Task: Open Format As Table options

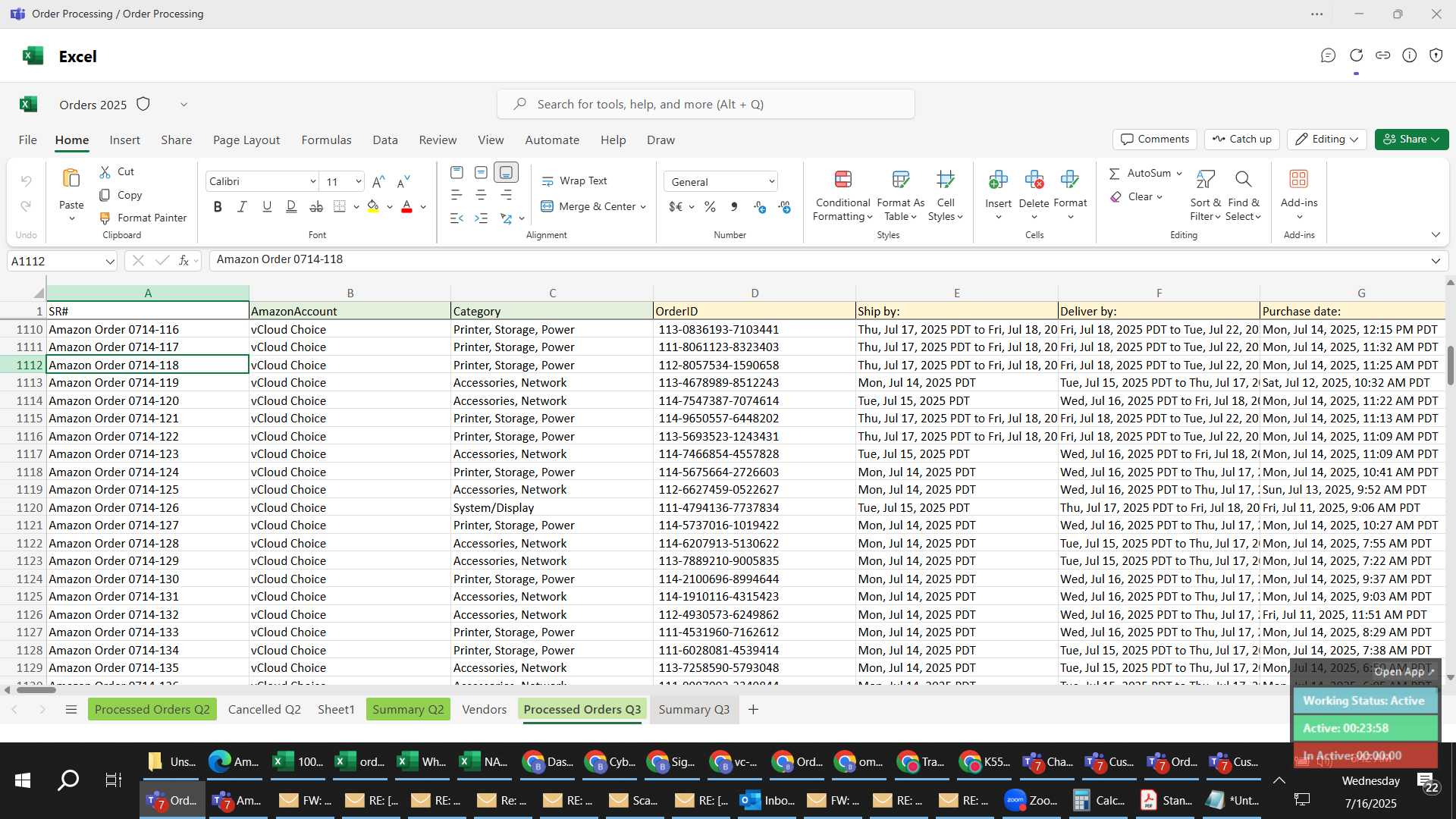Action: [900, 196]
